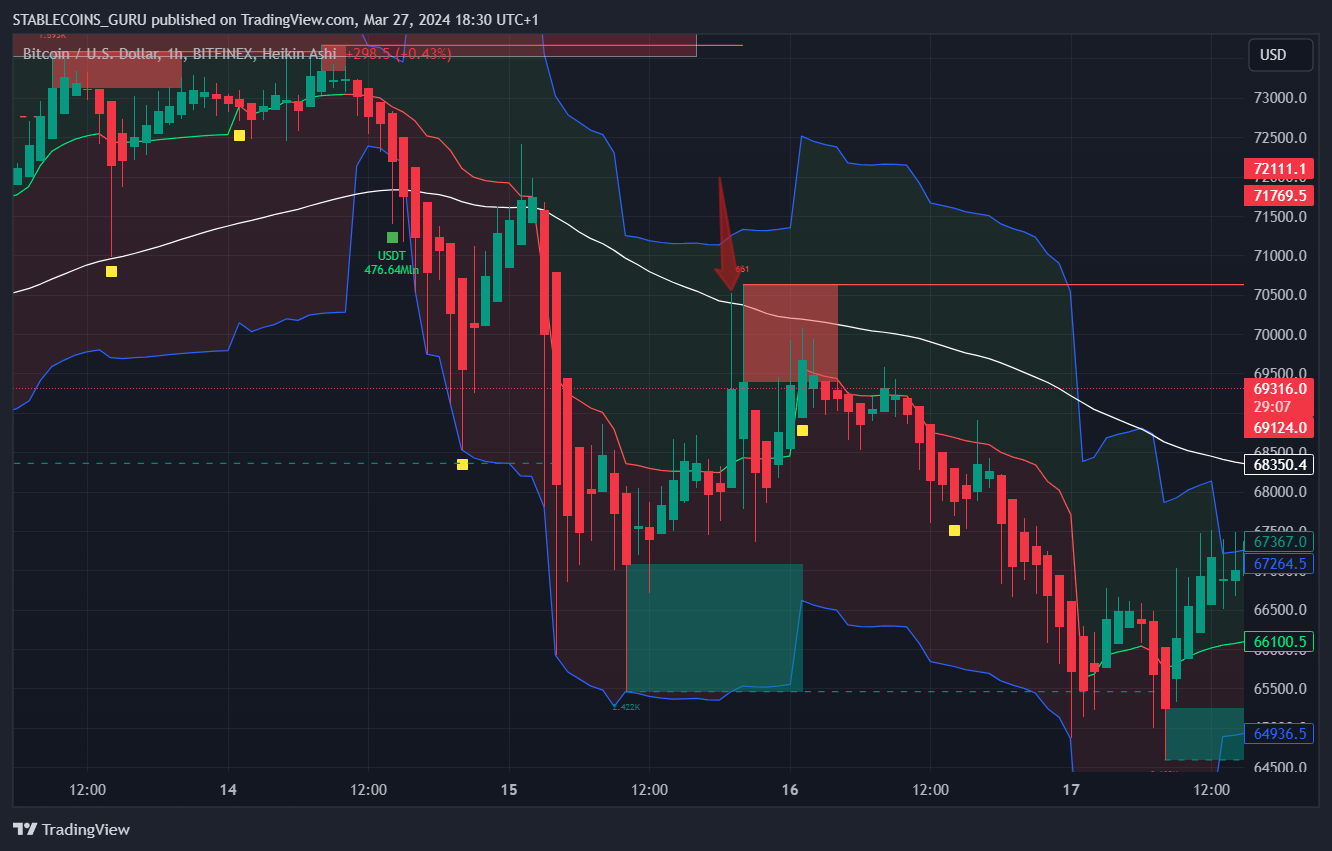This screenshot has height=851, width=1332.
Task: Click the blue 64936.5 price label
Action: pos(1277,733)
